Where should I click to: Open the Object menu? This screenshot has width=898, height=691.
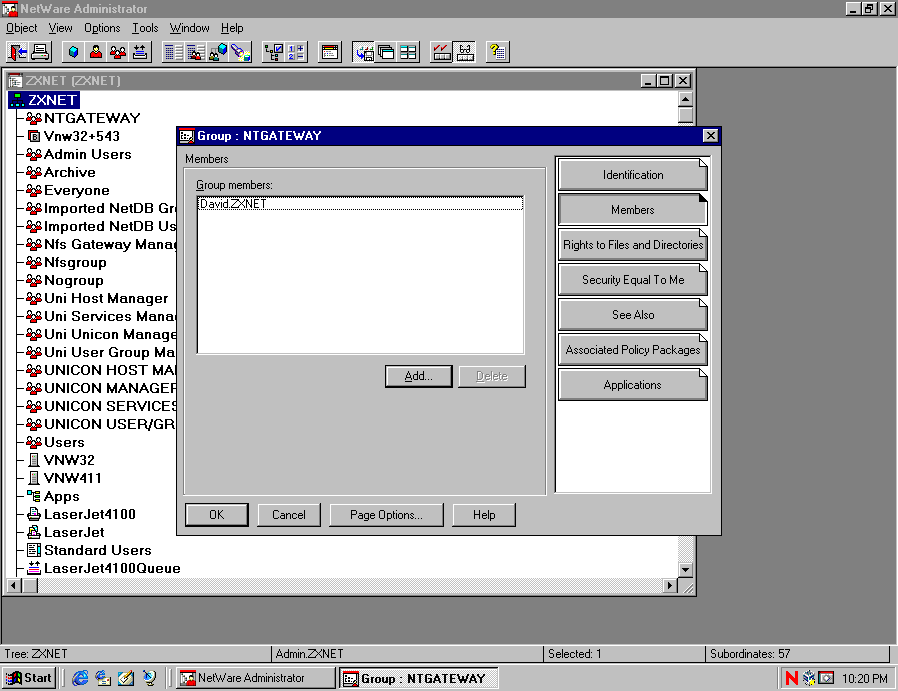(22, 28)
